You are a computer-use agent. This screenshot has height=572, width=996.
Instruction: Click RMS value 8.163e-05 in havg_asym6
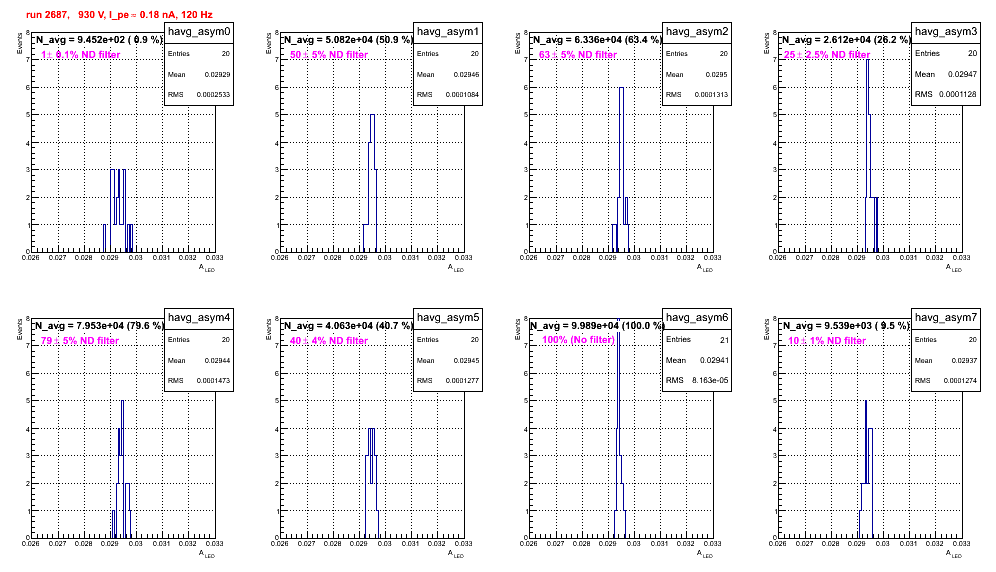coord(709,380)
